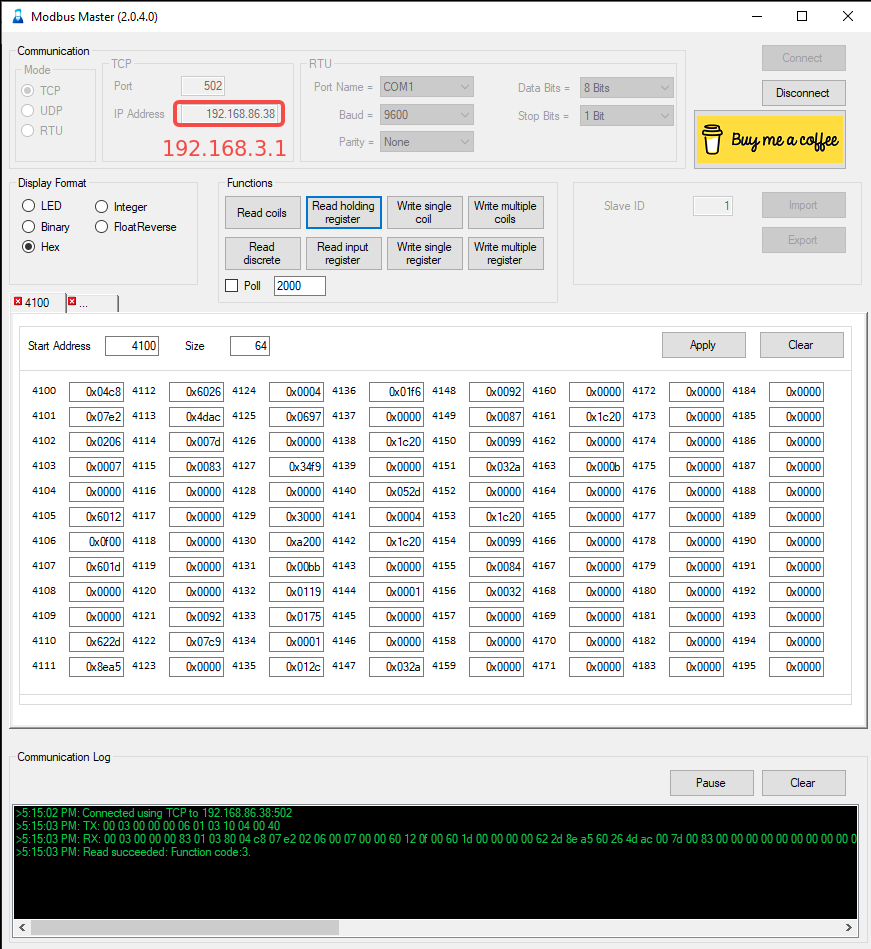Click the Read holding register button
The width and height of the screenshot is (871, 949).
coord(343,212)
